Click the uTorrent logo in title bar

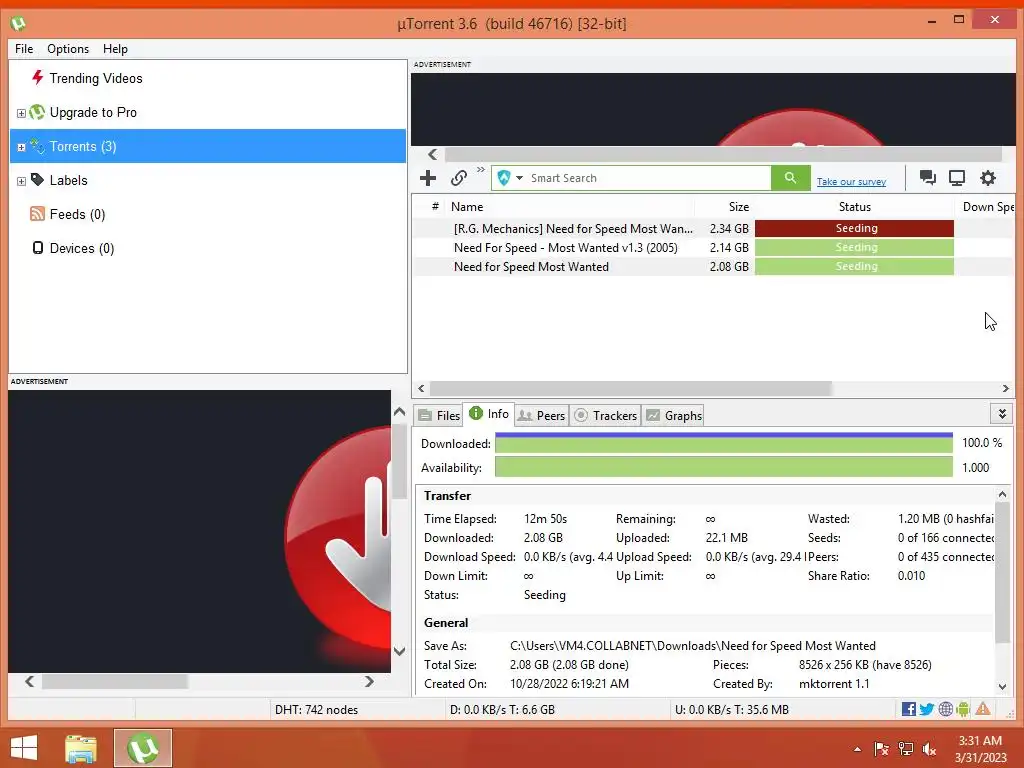pos(18,24)
